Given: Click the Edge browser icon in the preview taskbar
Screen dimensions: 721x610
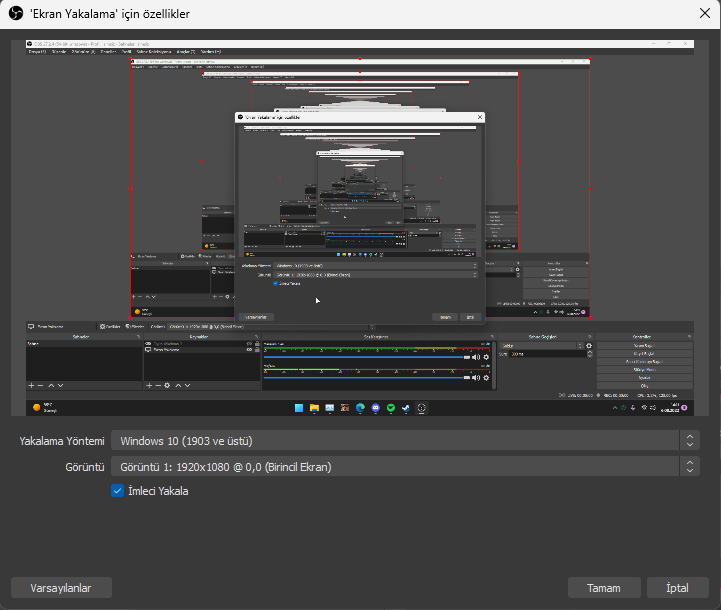Looking at the screenshot, I should (360, 408).
